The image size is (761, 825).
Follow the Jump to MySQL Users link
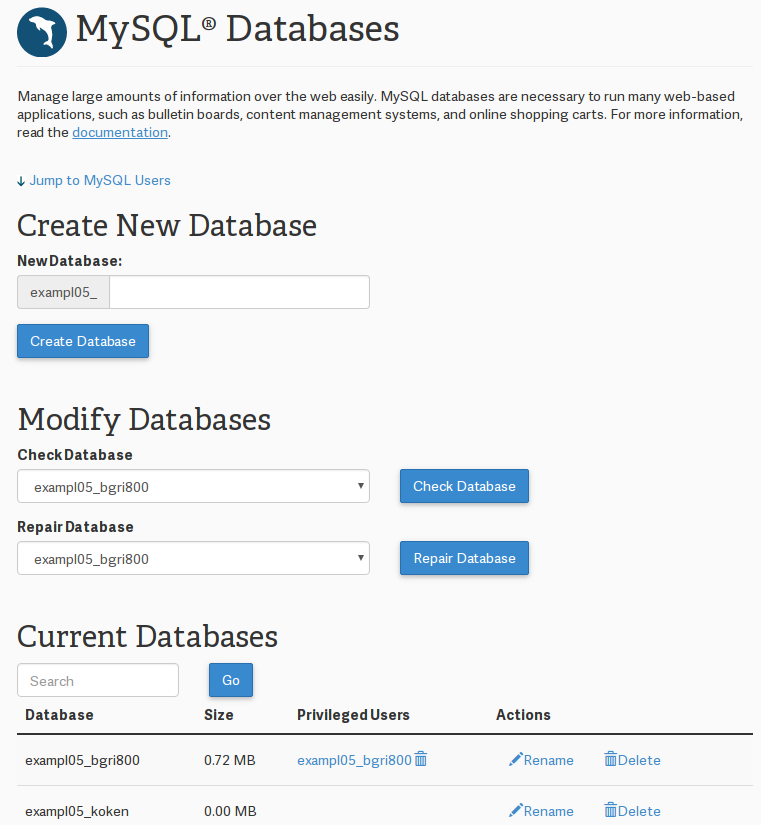[100, 181]
